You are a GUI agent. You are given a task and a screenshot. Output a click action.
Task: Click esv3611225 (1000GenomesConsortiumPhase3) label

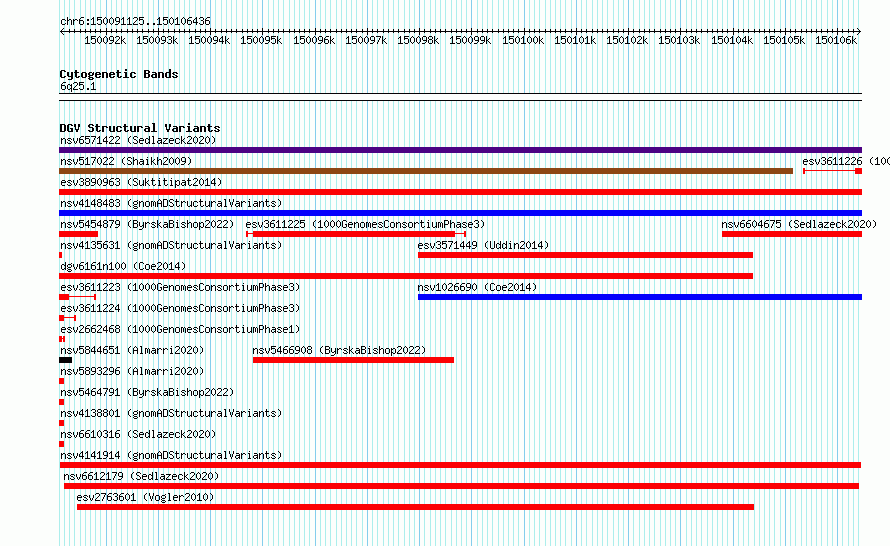[365, 224]
